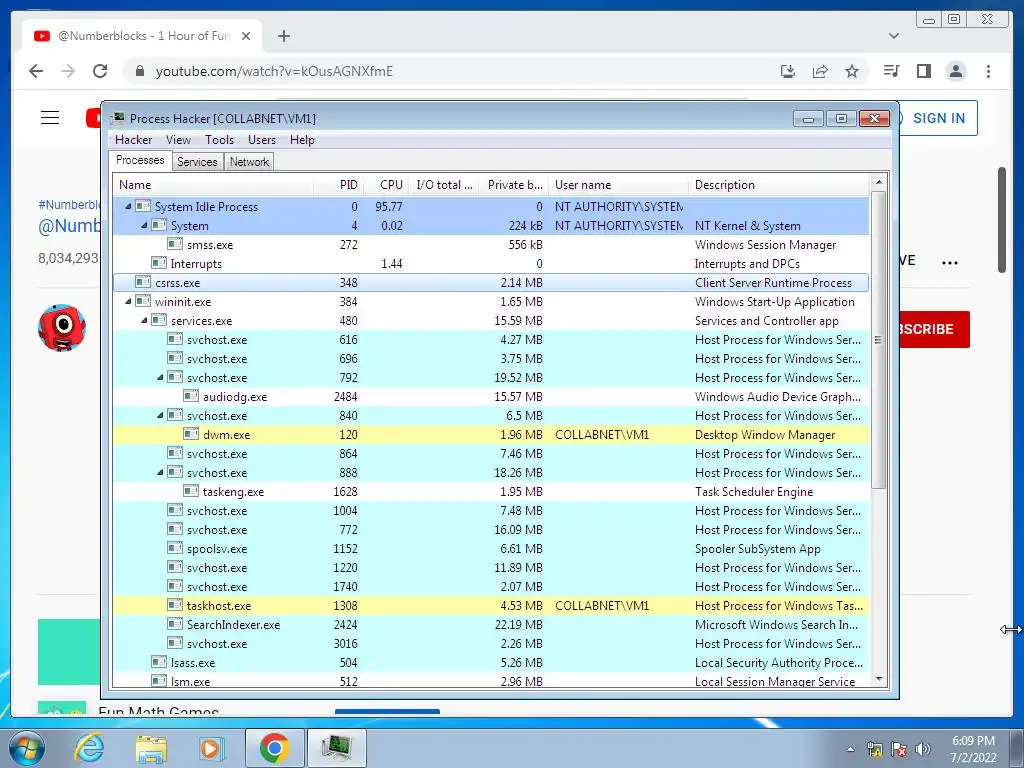Click the red Subscribe button
Viewport: 1024px width, 768px height.
point(934,329)
